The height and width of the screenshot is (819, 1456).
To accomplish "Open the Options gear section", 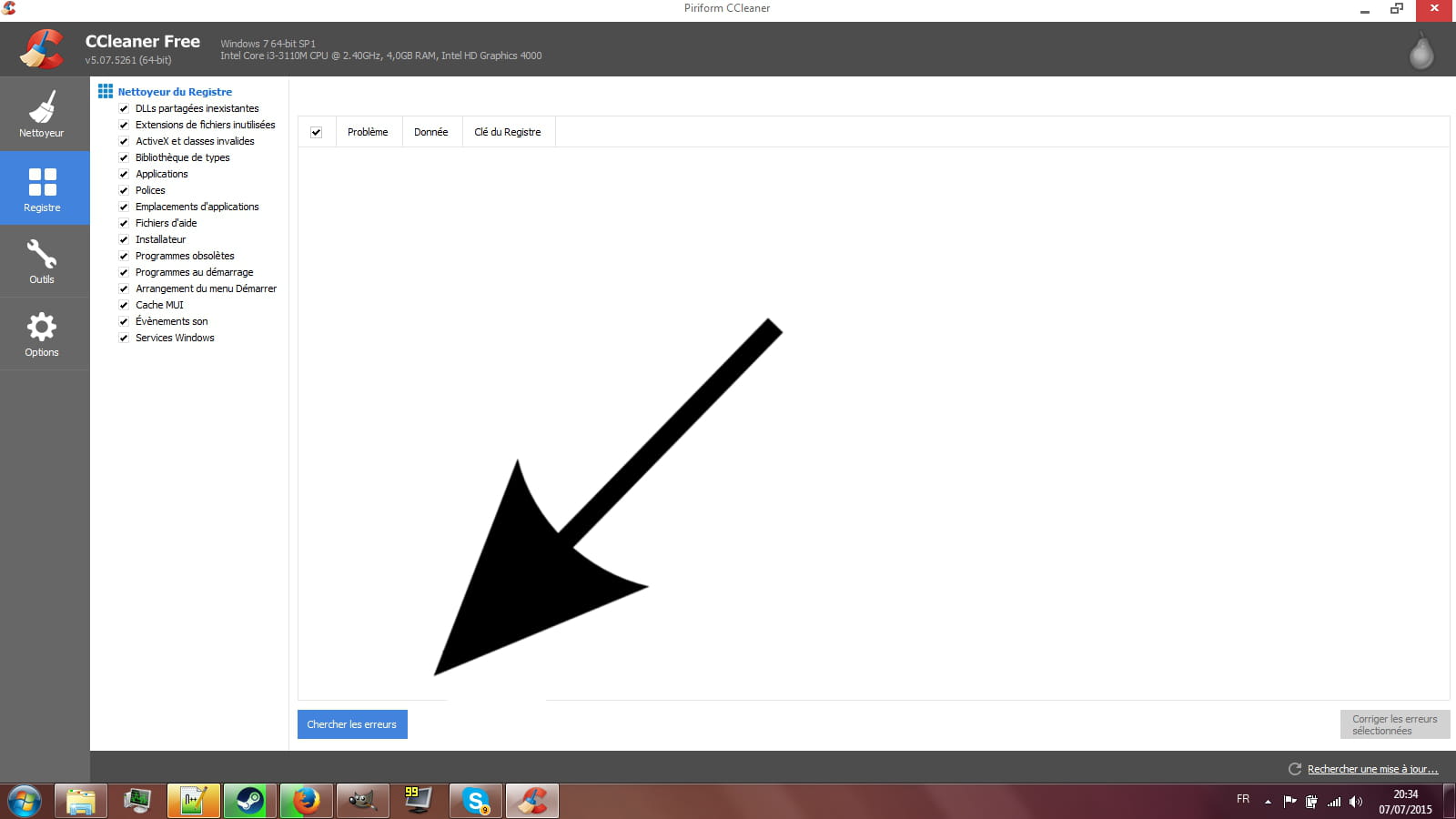I will pos(43,334).
